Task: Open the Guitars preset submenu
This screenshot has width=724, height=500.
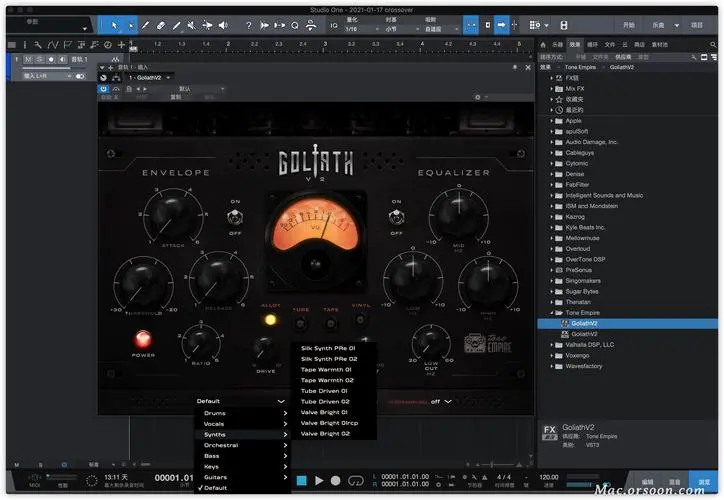Action: 243,477
